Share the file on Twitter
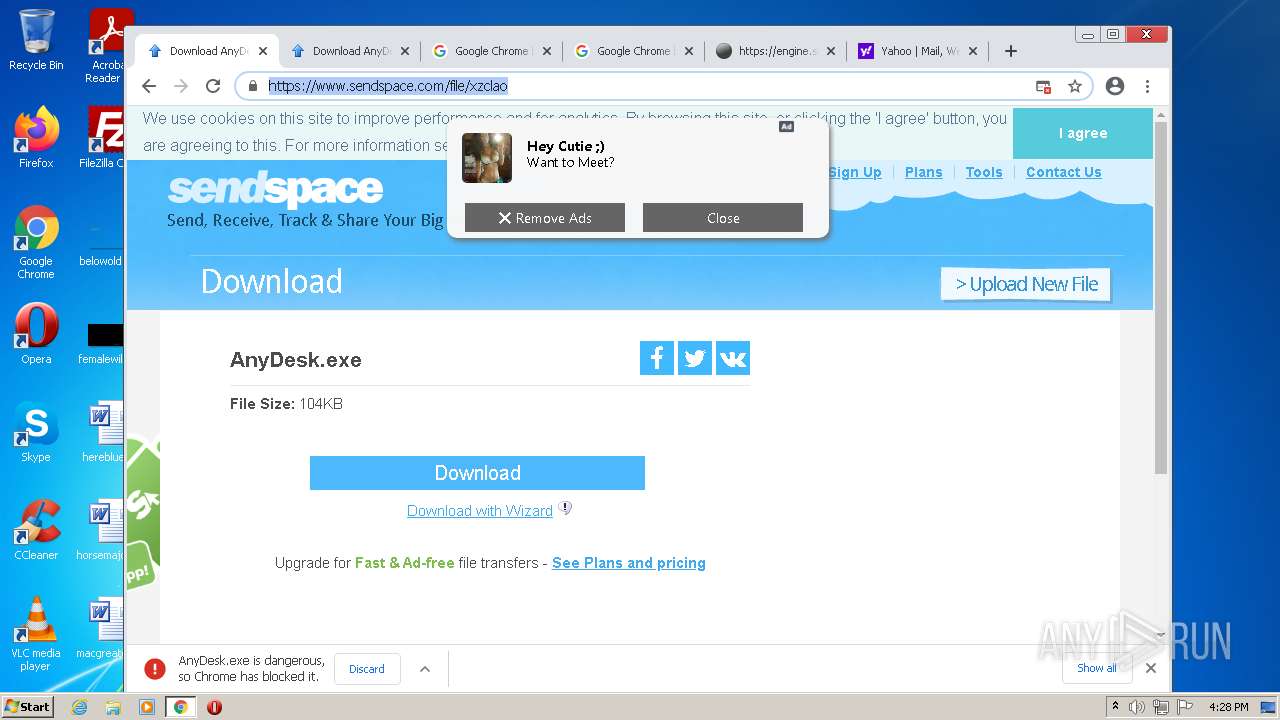This screenshot has width=1280, height=720. [695, 358]
